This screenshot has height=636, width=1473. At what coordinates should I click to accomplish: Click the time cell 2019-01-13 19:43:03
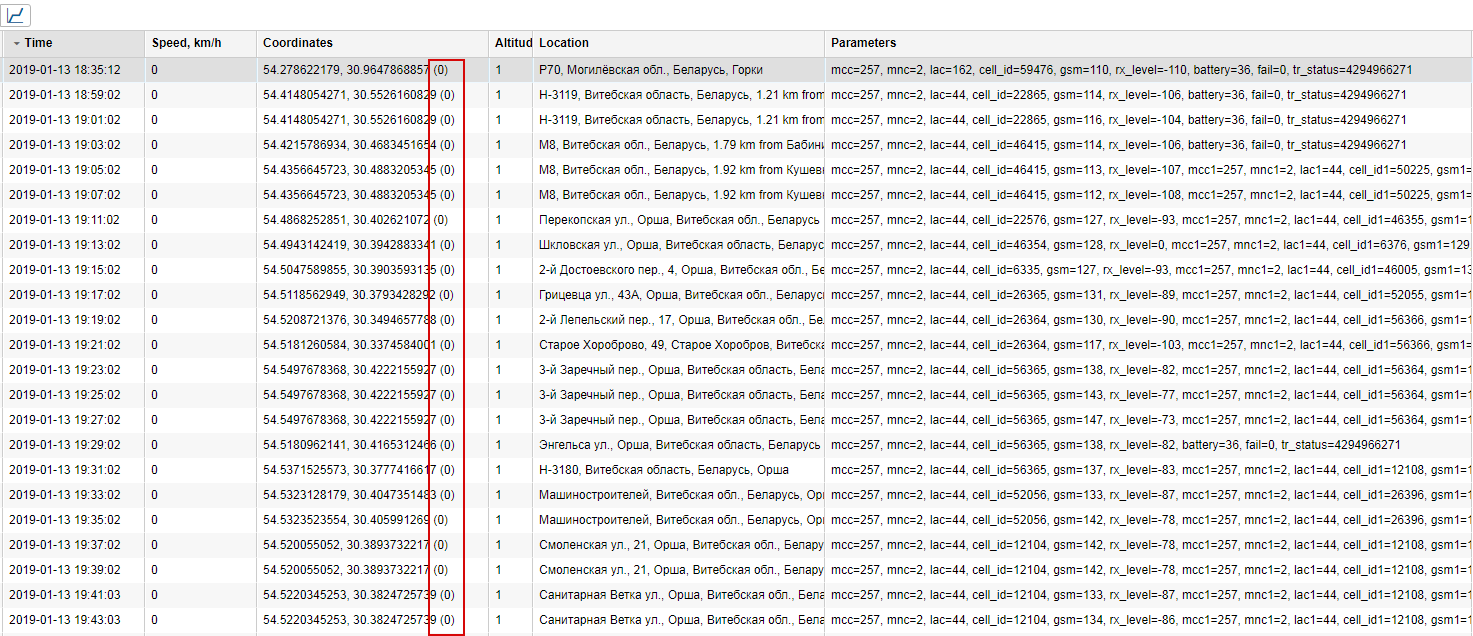click(65, 620)
